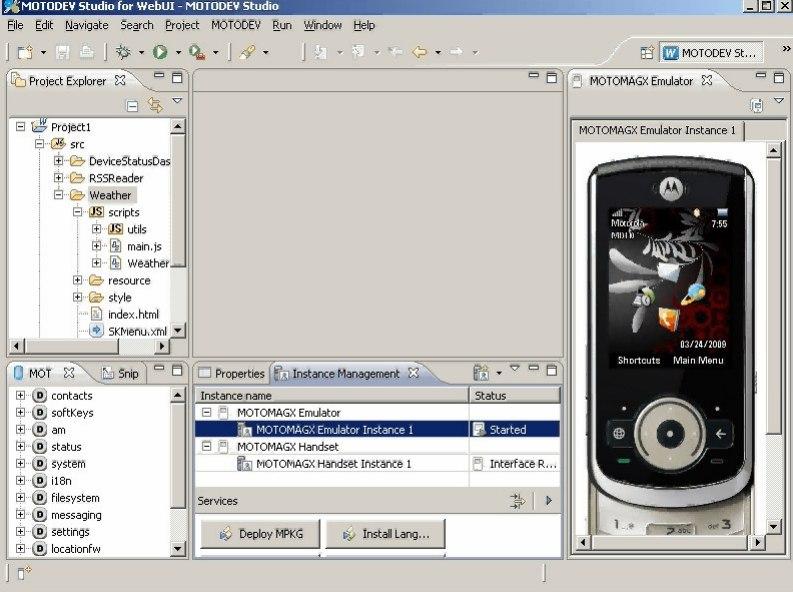Close the MOTOMAGX Emulator view tab
This screenshot has width=793, height=592.
[x=707, y=80]
